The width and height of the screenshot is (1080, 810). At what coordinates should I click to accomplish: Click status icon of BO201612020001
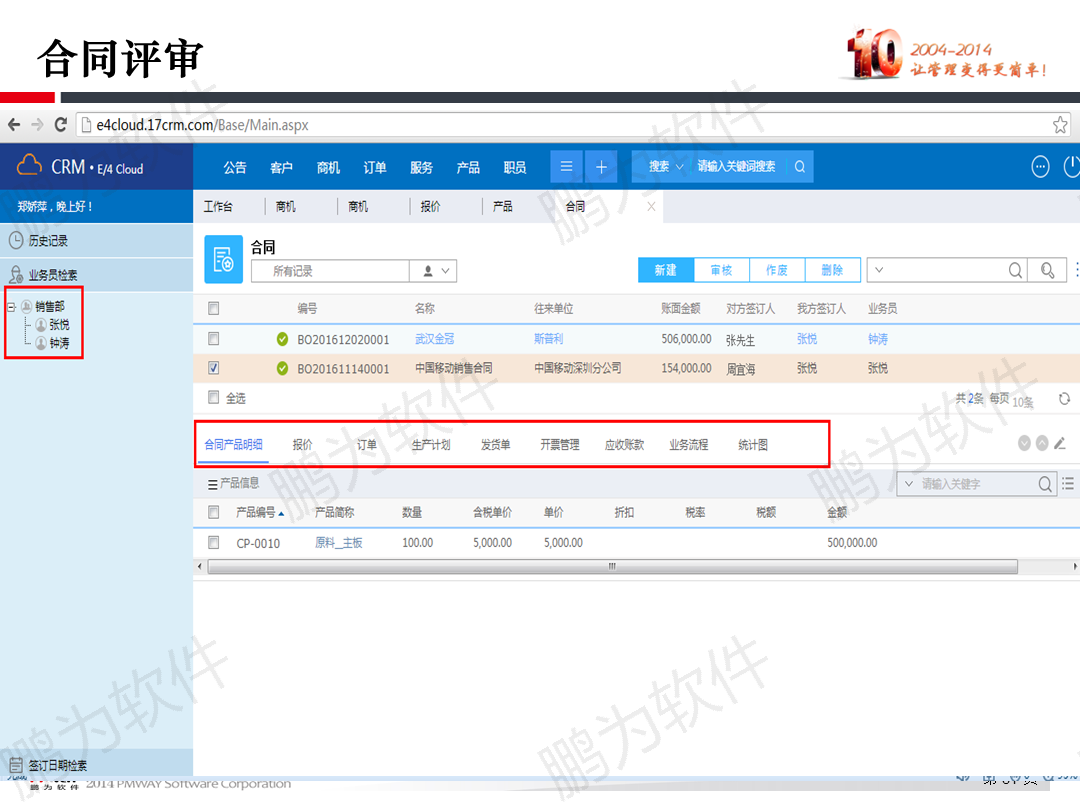tap(282, 339)
